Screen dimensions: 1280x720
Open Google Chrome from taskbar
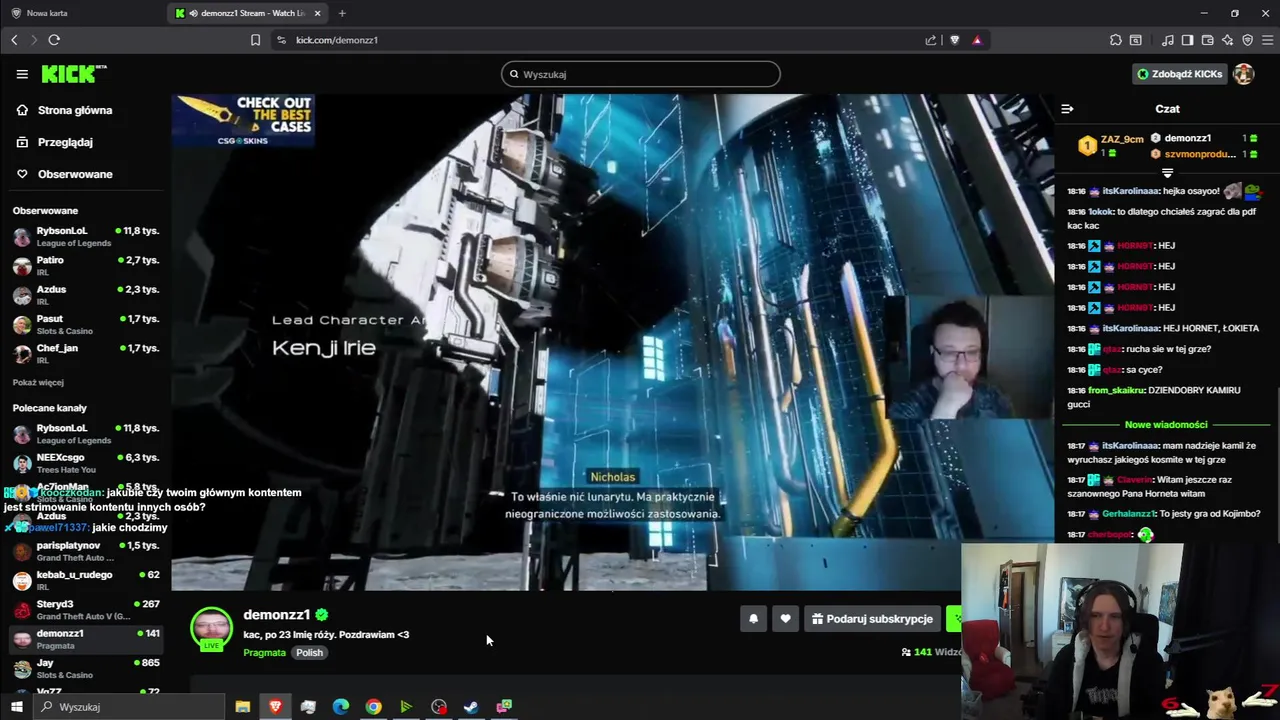pos(373,707)
